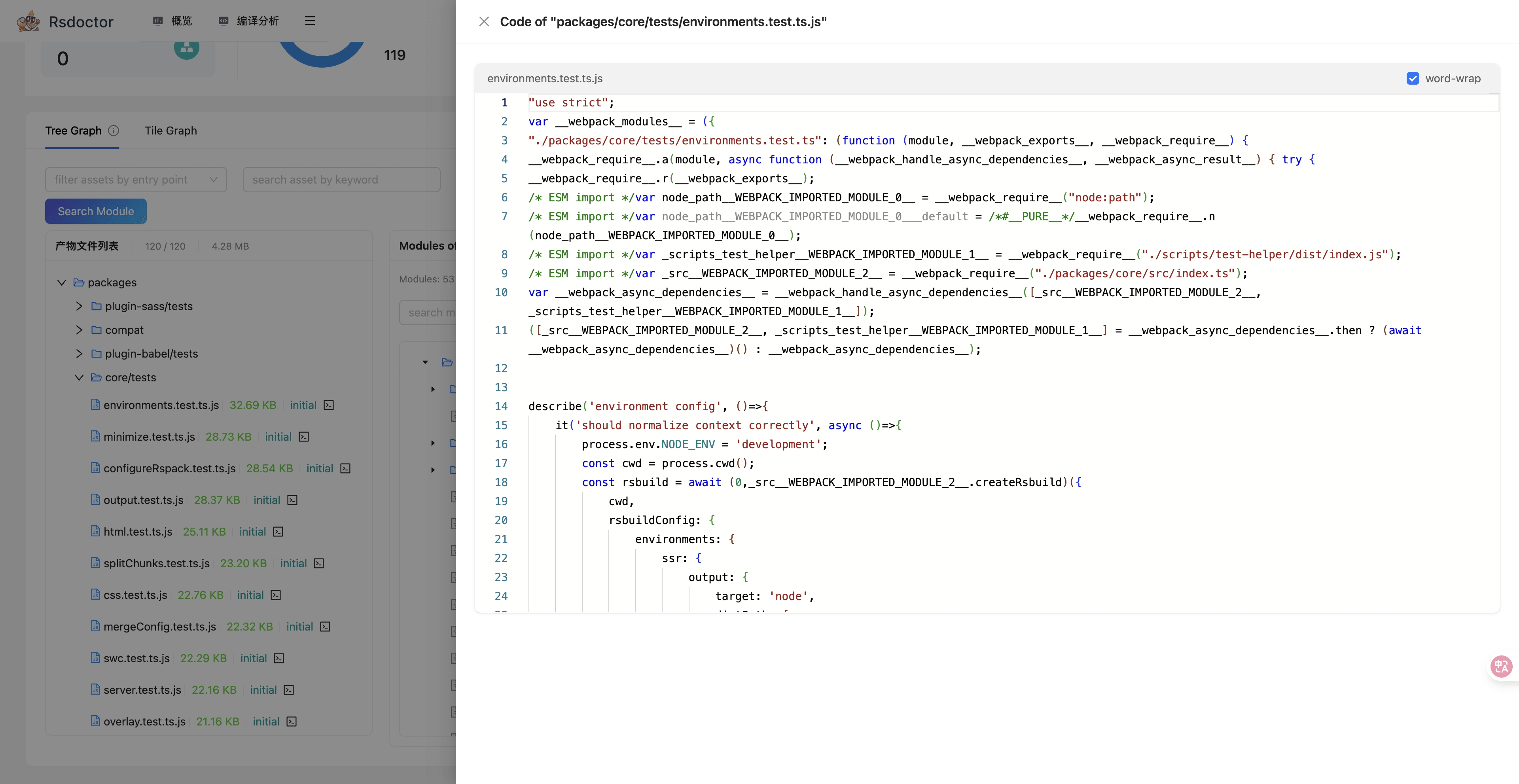Click the folder icon of packages

[79, 282]
